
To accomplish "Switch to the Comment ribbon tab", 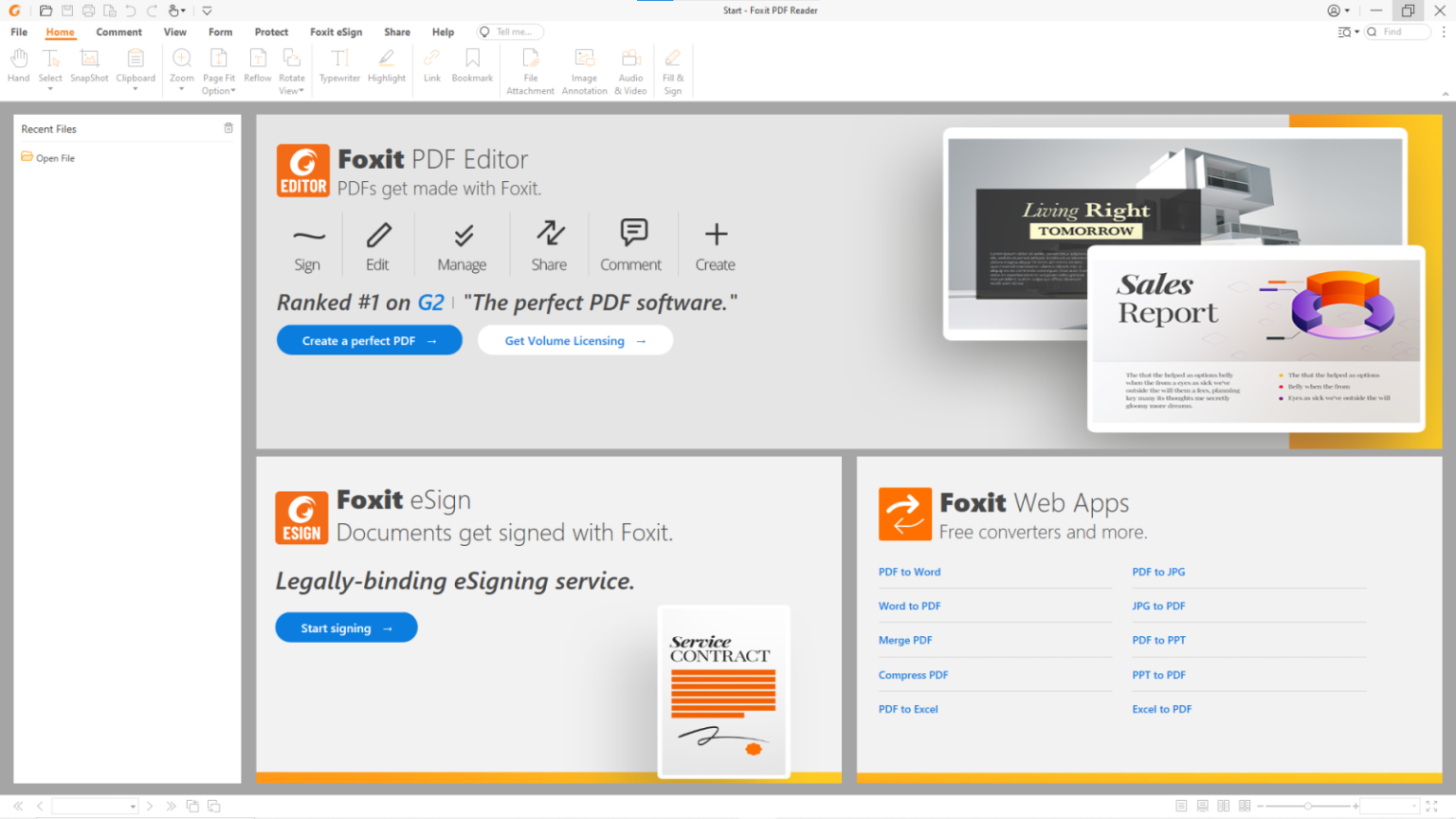I will [118, 31].
